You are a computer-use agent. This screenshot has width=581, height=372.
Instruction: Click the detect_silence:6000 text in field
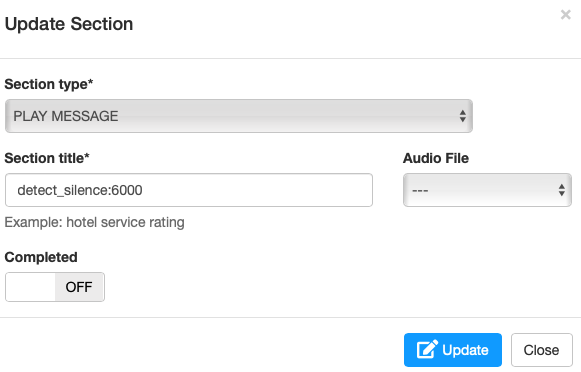80,190
